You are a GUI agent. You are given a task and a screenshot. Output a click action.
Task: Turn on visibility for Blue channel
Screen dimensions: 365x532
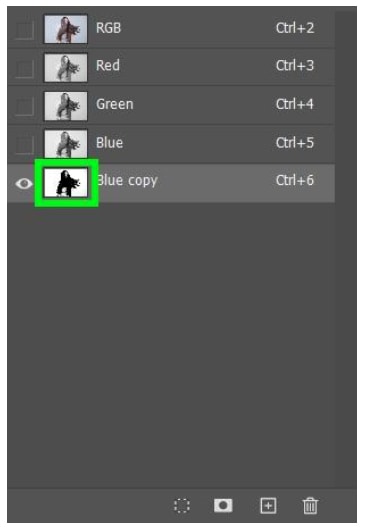pos(24,144)
